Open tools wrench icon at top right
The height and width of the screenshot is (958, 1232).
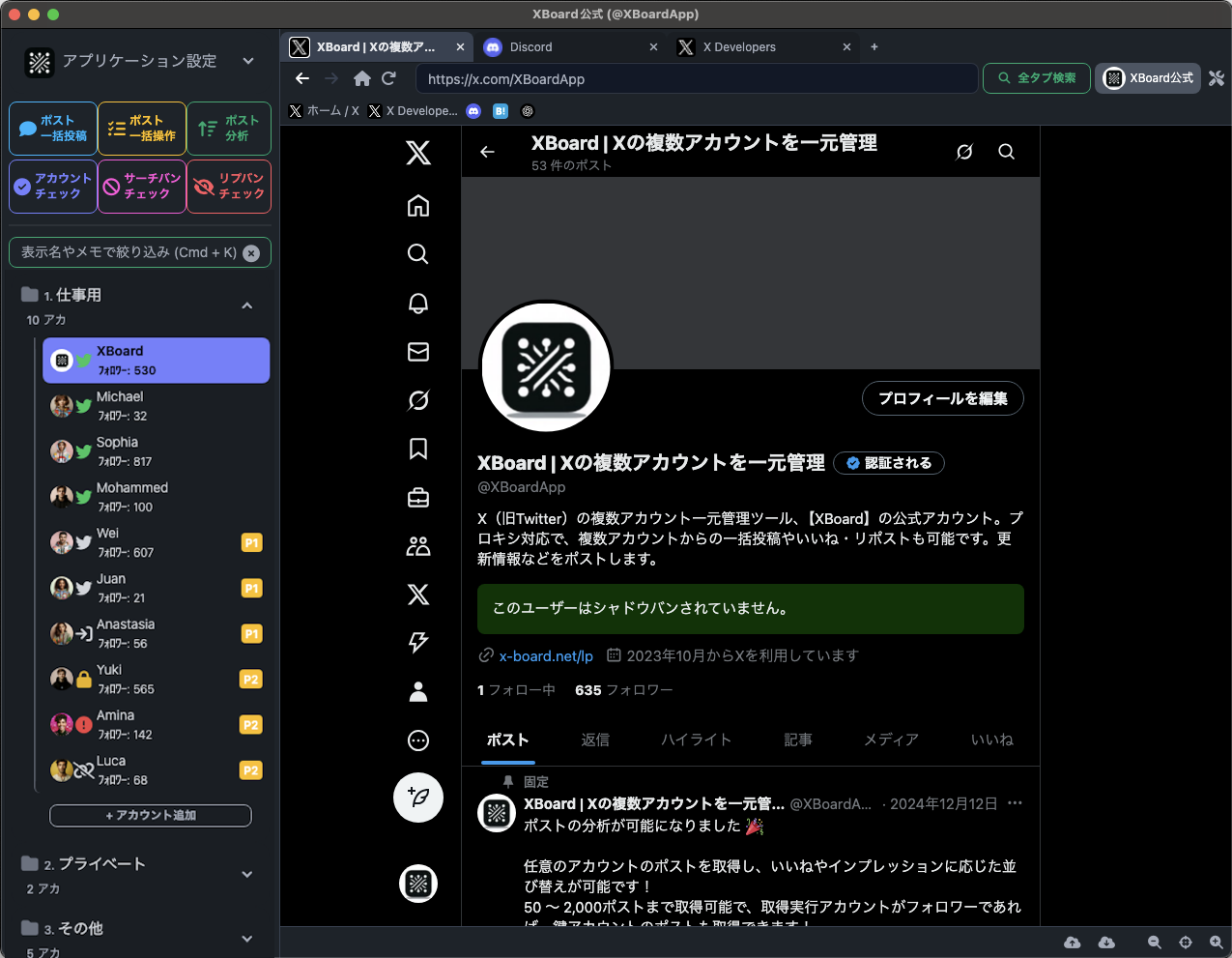pos(1217,78)
